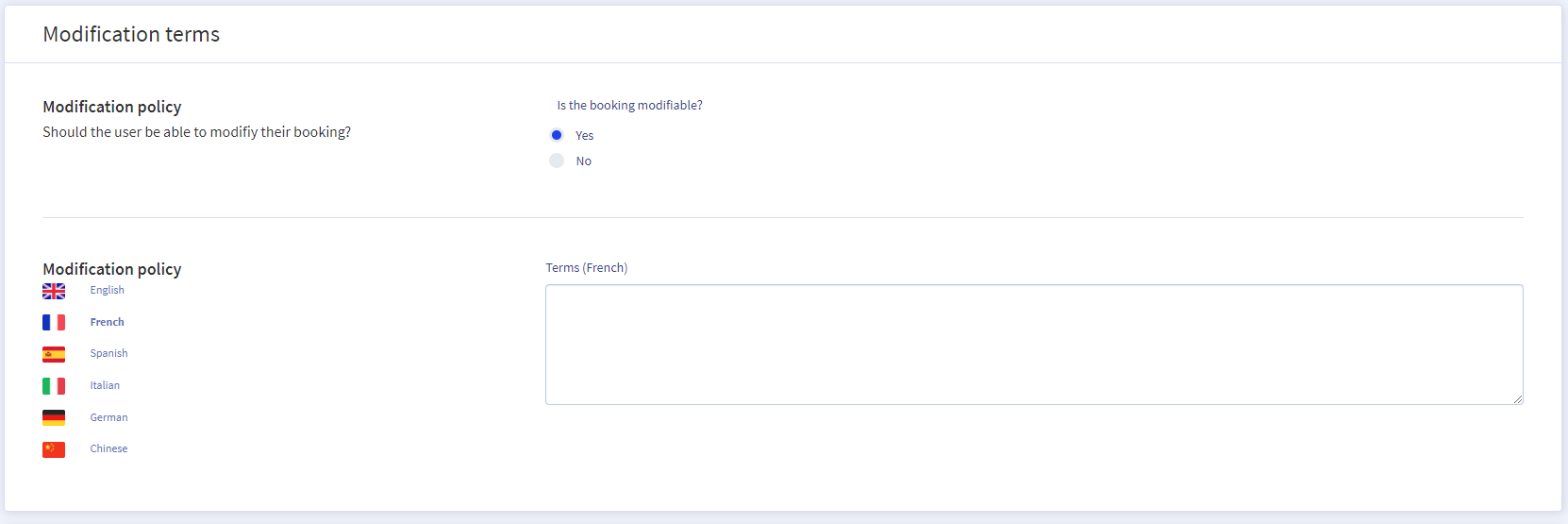The height and width of the screenshot is (524, 1568).
Task: Switch terms language to German
Action: tap(109, 417)
